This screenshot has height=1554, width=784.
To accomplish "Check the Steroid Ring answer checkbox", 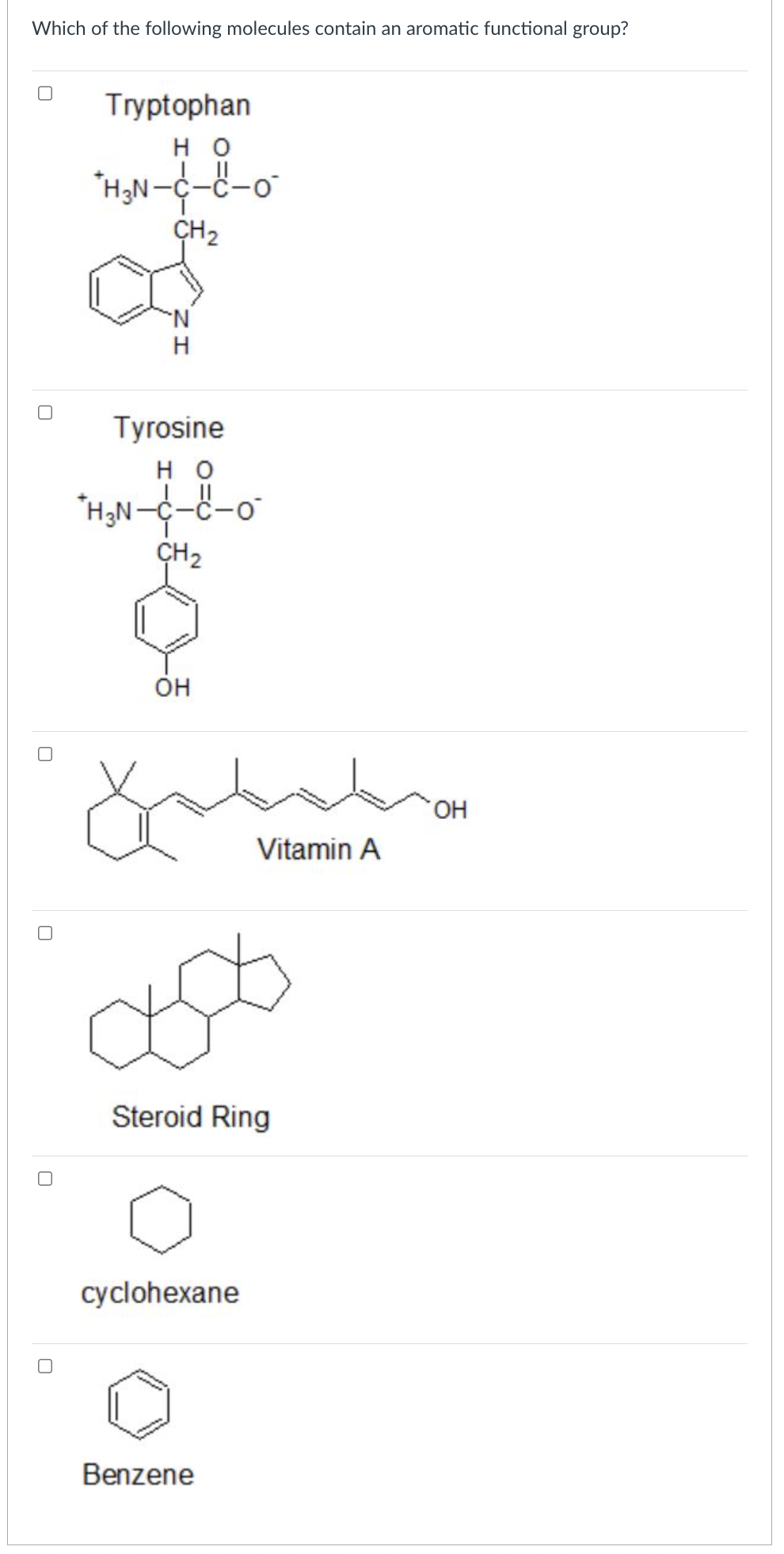I will pos(45,935).
